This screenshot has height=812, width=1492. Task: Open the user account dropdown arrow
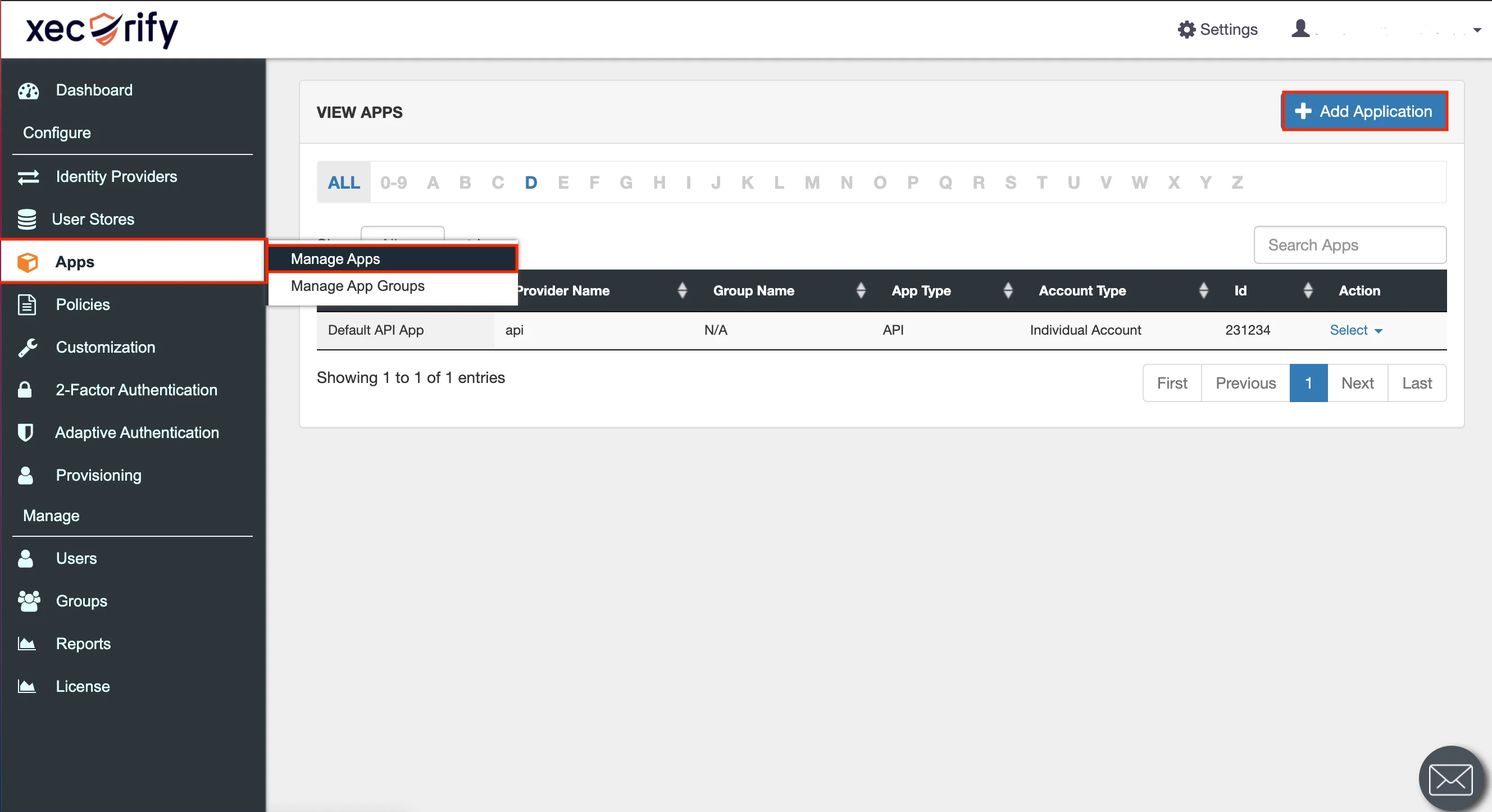point(1477,30)
